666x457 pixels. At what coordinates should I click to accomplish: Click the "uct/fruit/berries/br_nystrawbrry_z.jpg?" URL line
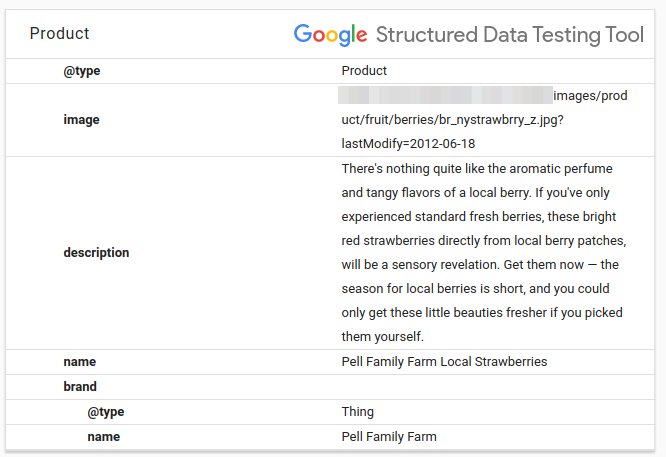point(455,120)
